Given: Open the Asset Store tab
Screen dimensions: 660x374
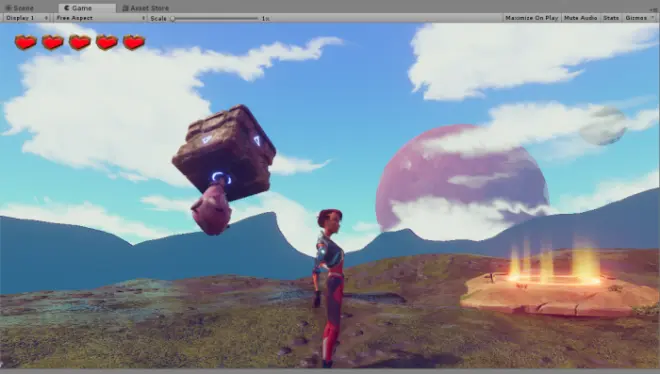Looking at the screenshot, I should (145, 8).
